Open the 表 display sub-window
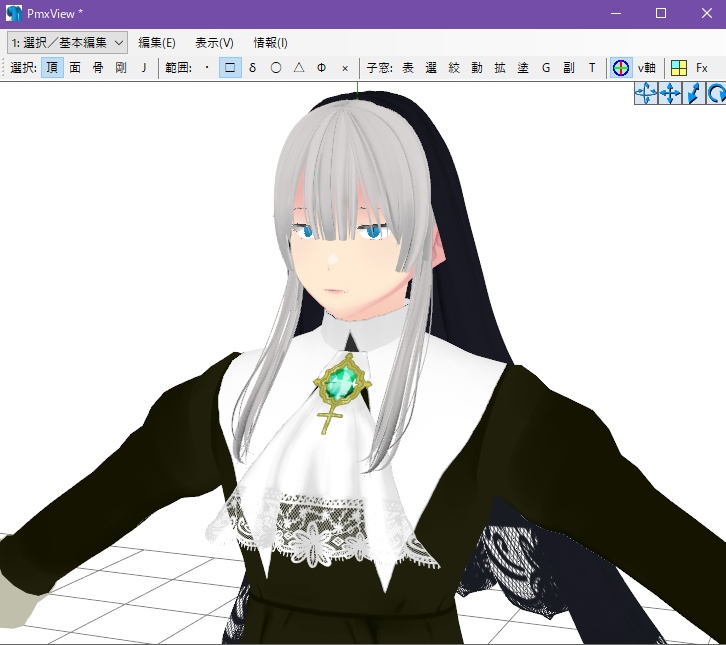Screen dimensions: 726x645 coord(408,68)
